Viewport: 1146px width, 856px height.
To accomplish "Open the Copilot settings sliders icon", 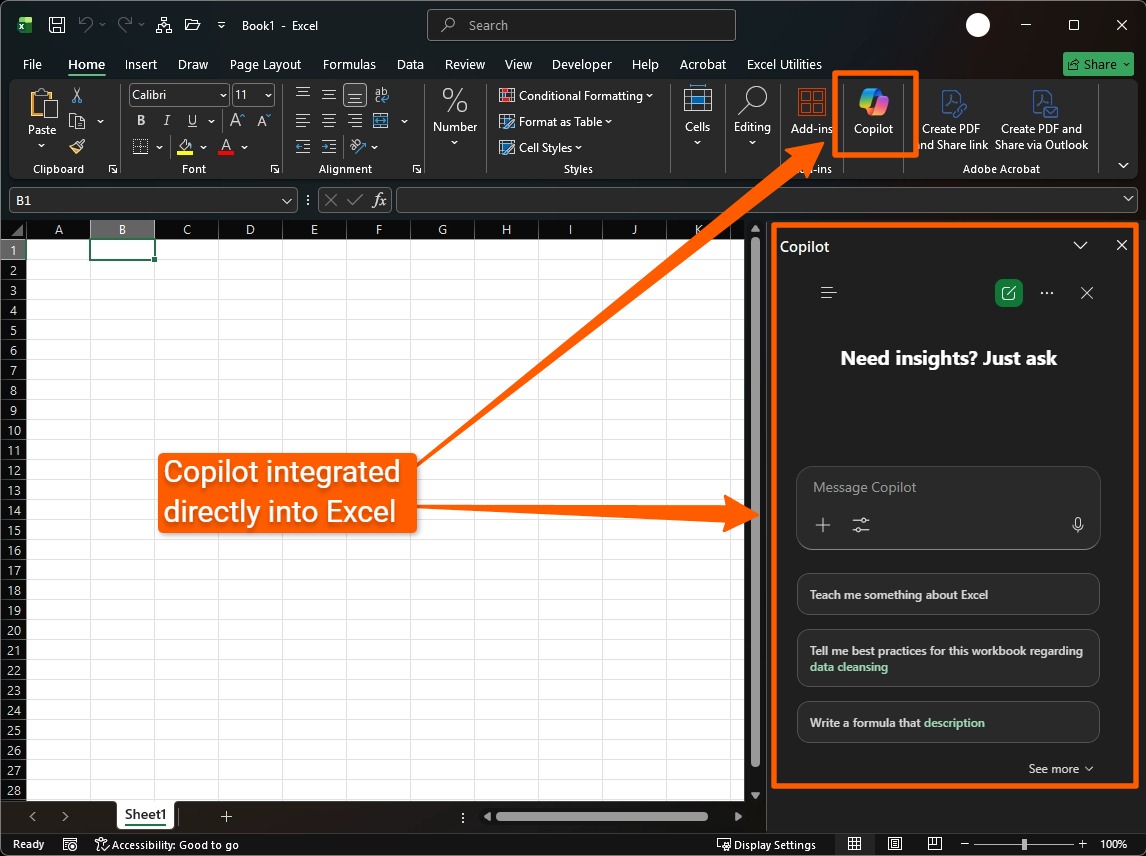I will (x=861, y=525).
